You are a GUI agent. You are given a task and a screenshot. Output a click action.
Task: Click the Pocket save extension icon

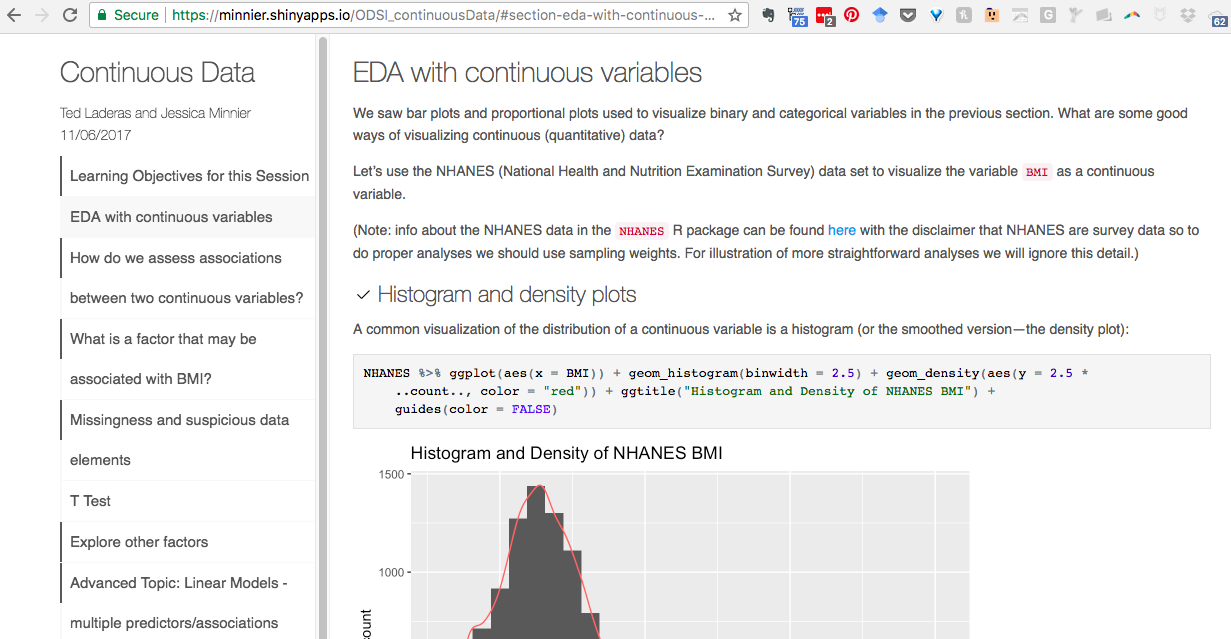pos(907,15)
